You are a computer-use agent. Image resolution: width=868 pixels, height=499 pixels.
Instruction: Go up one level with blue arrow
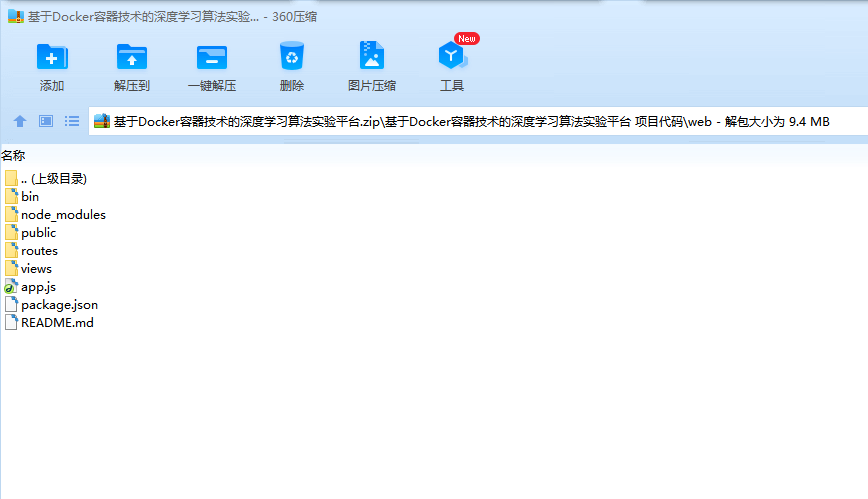pos(20,121)
